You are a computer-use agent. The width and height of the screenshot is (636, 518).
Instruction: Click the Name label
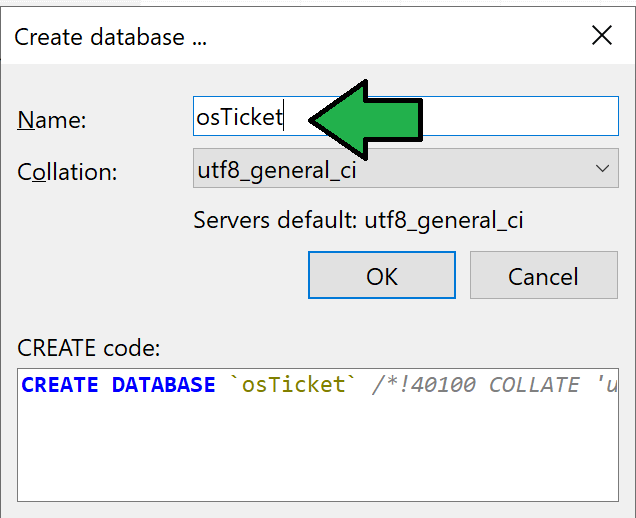coord(52,121)
